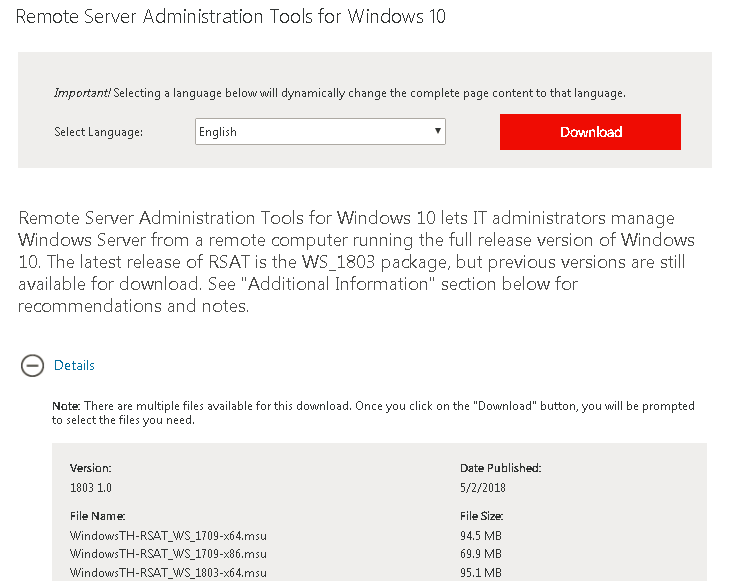Click the RSAT description paragraph
The height and width of the screenshot is (581, 735).
(356, 262)
